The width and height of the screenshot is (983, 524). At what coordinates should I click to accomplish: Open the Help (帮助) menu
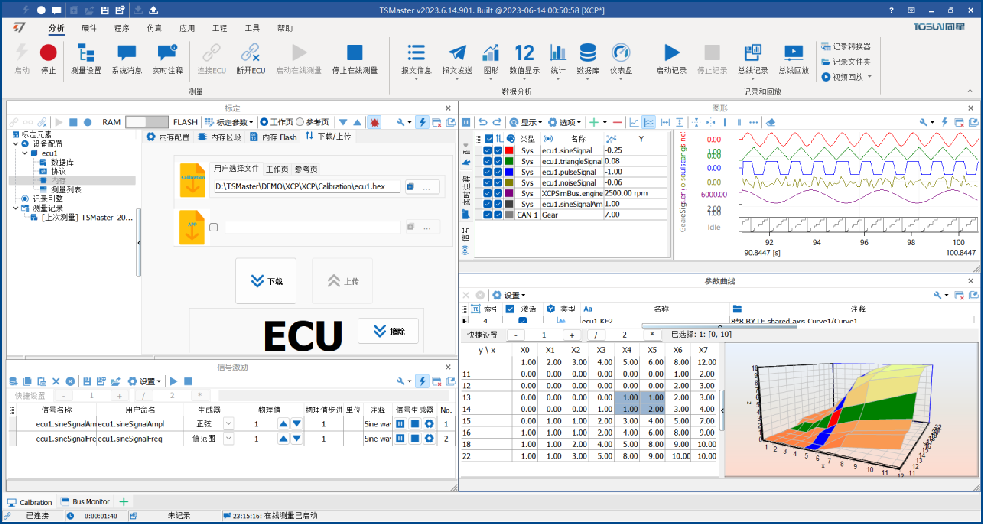point(285,28)
